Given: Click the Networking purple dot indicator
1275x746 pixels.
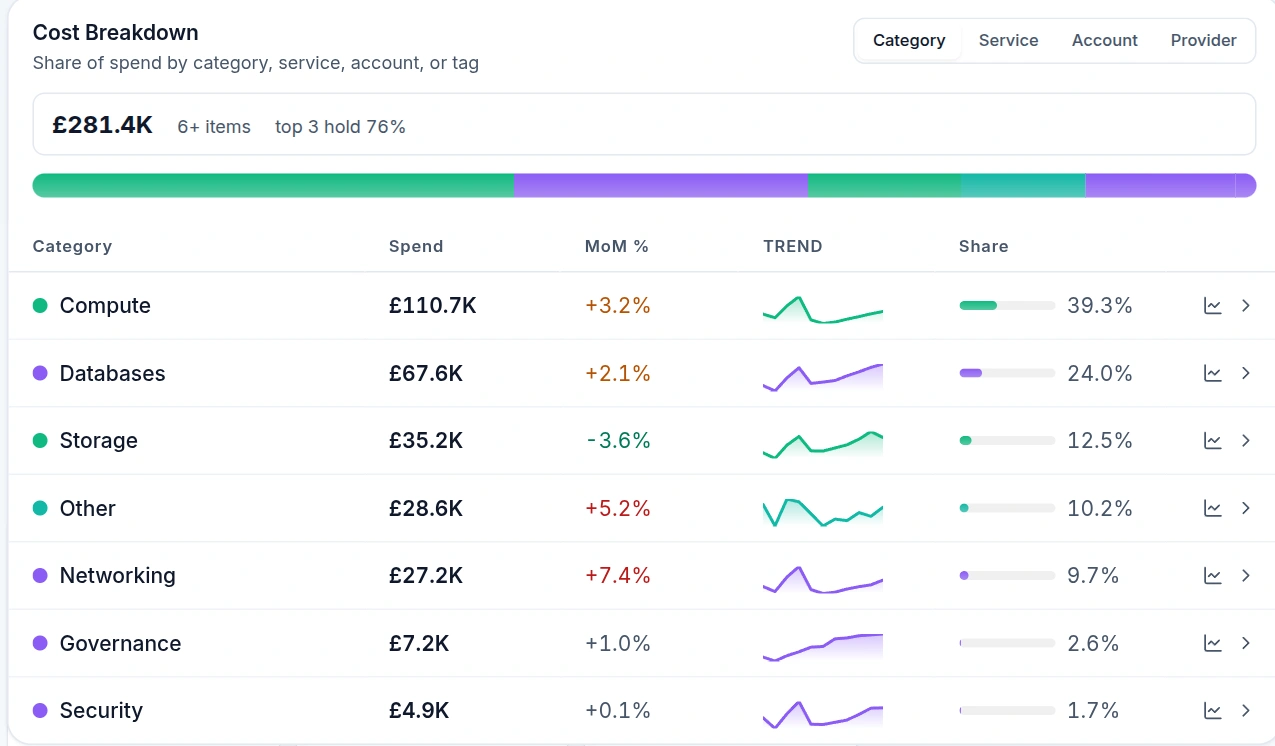Looking at the screenshot, I should pos(40,576).
